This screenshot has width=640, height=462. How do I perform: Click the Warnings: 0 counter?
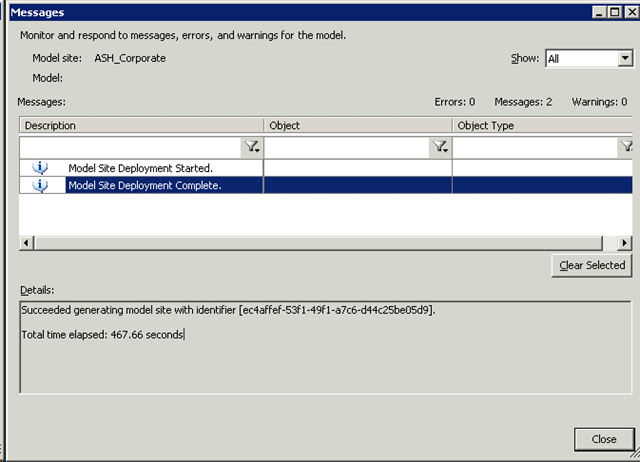(x=599, y=102)
